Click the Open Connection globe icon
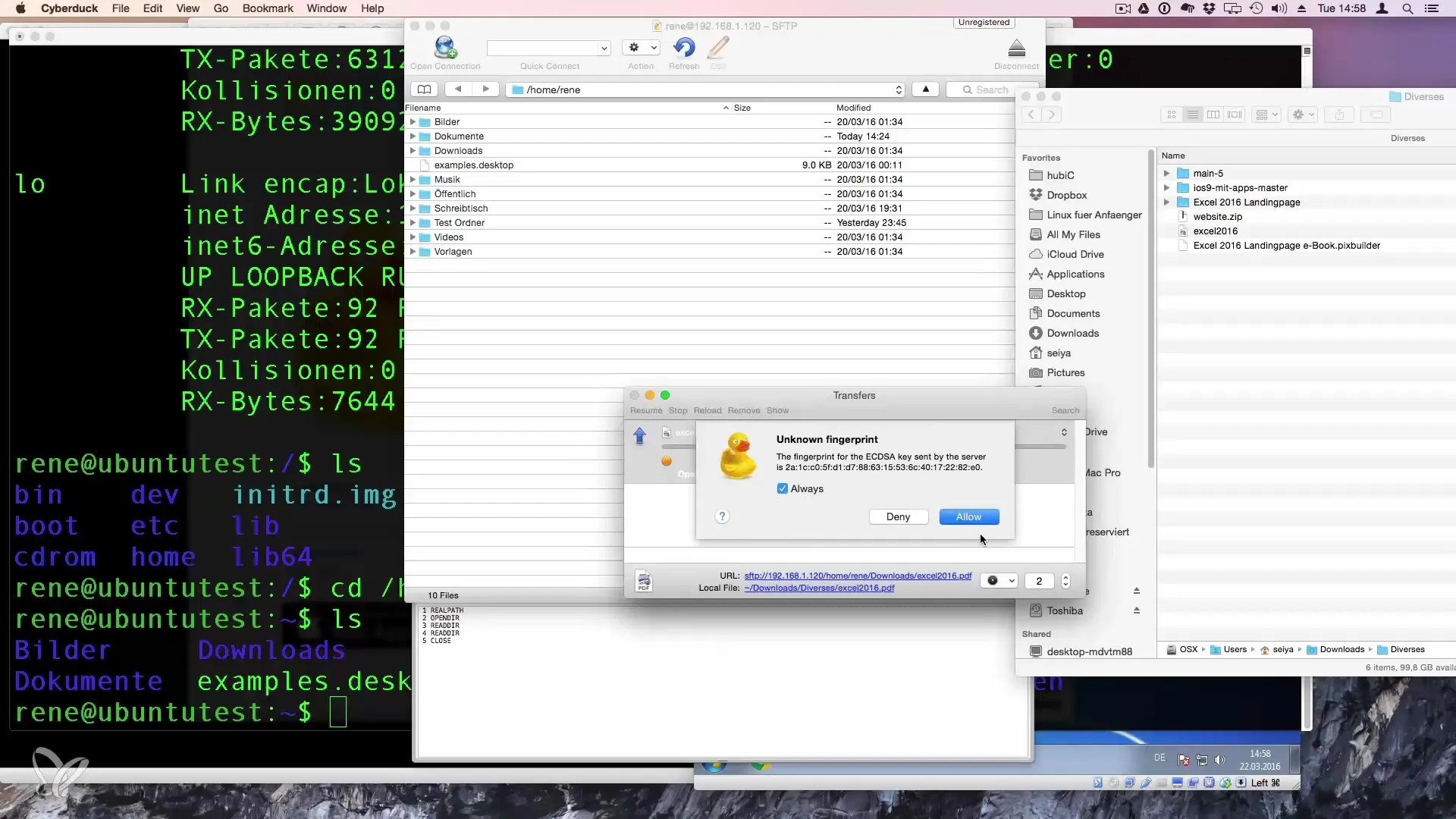1456x819 pixels. tap(445, 48)
